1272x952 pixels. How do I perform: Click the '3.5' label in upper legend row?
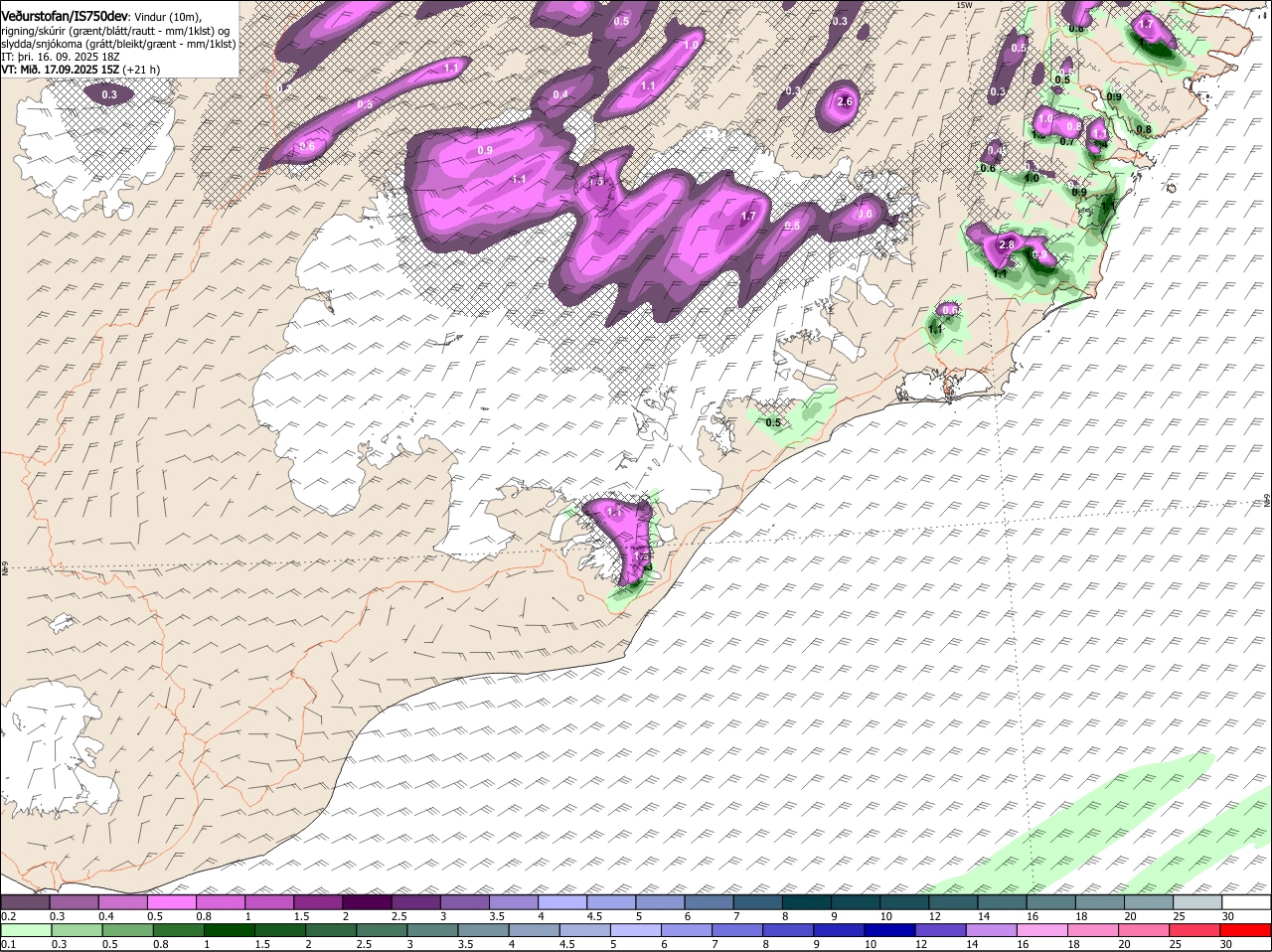[x=497, y=916]
